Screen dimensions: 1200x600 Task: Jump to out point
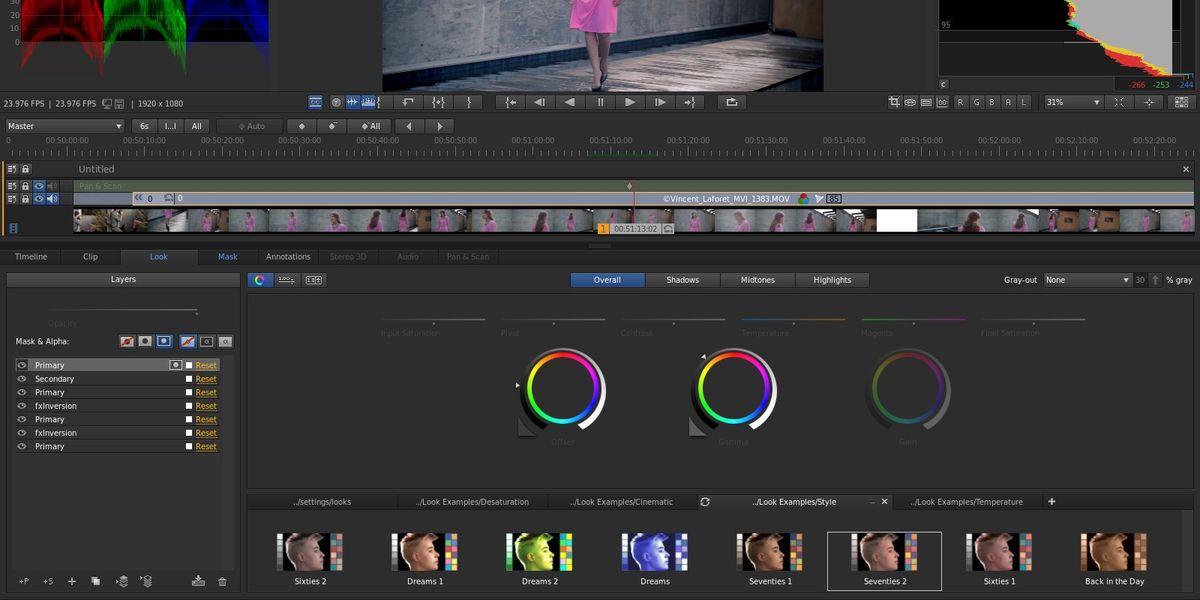(689, 102)
